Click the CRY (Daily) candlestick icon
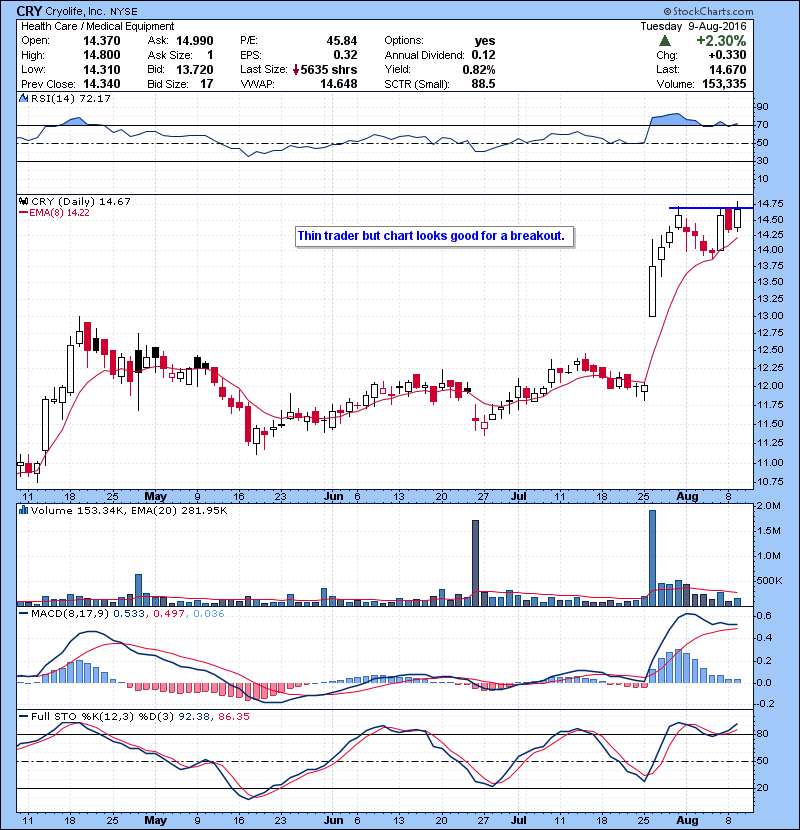 pyautogui.click(x=23, y=201)
